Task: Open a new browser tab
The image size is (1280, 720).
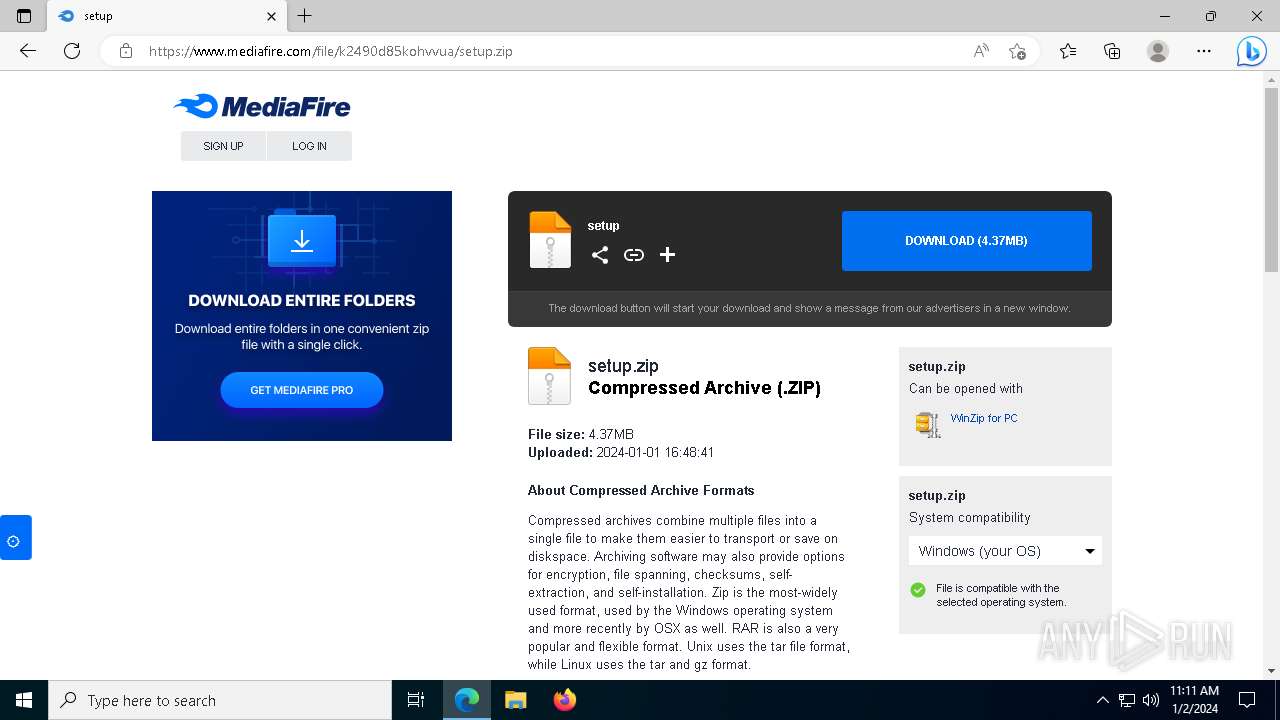Action: (x=305, y=16)
